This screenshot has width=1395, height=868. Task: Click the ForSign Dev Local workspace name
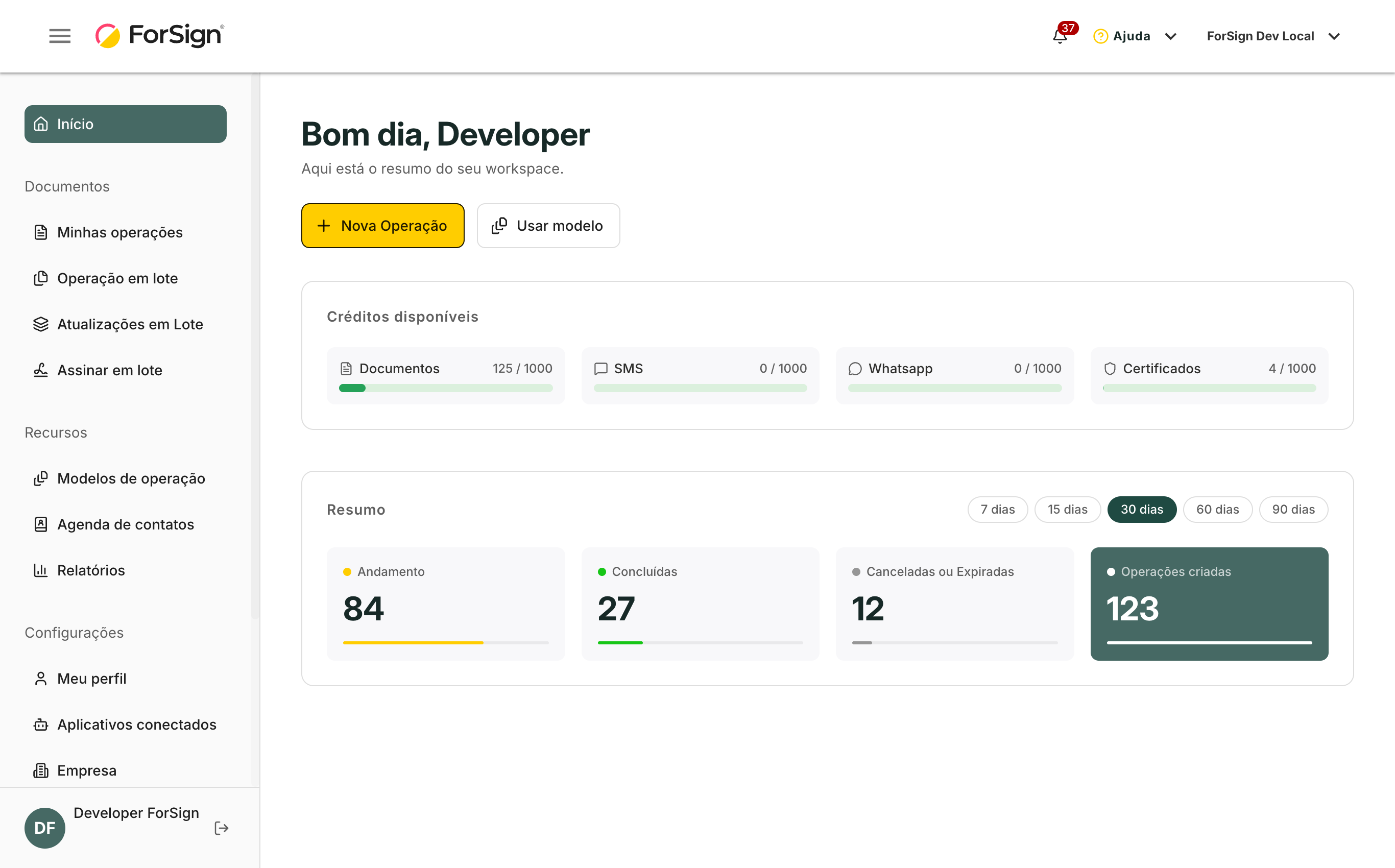click(x=1260, y=36)
